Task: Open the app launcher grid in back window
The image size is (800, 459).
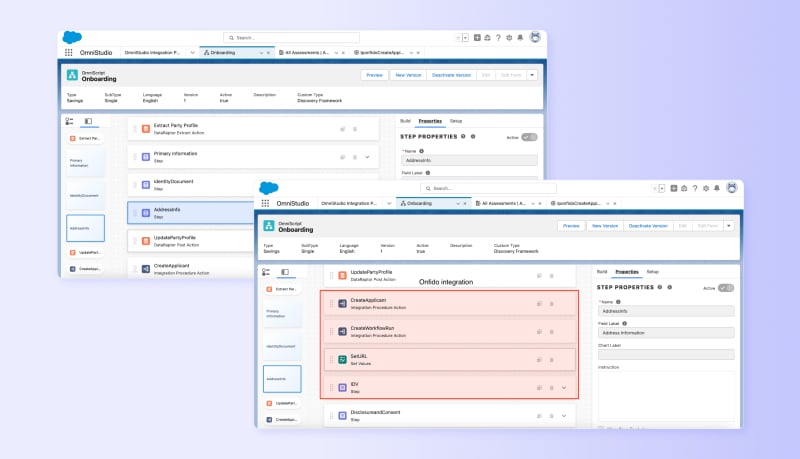Action: click(68, 53)
